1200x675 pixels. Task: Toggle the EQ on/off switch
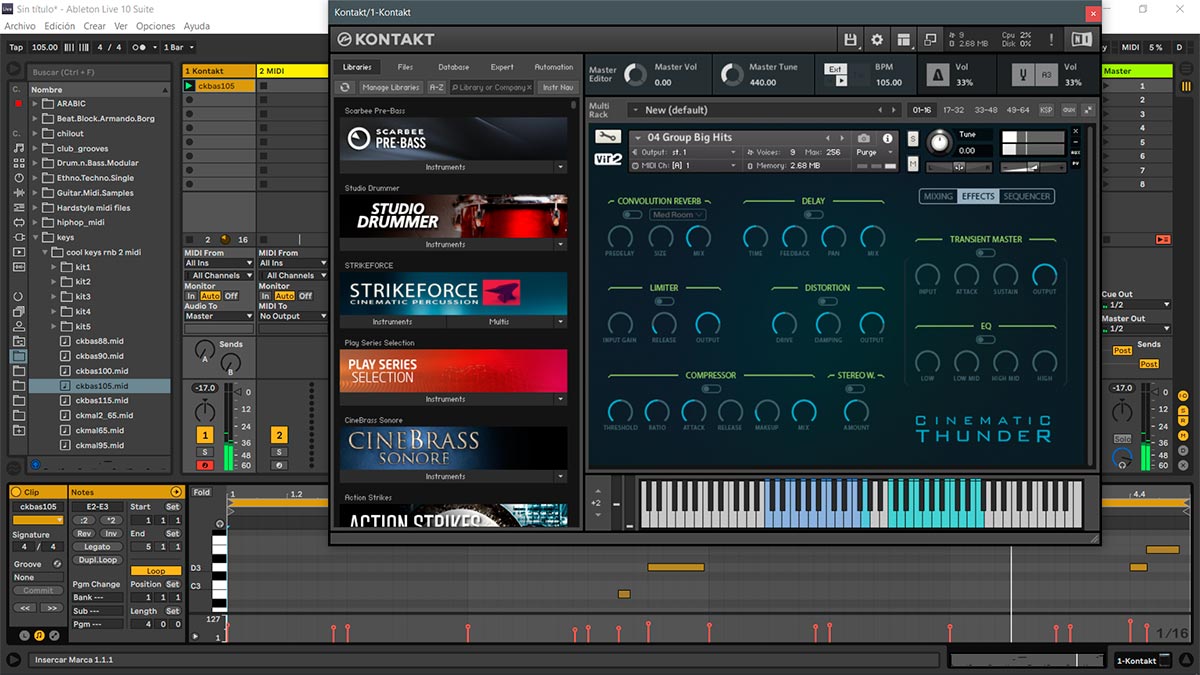pyautogui.click(x=986, y=339)
